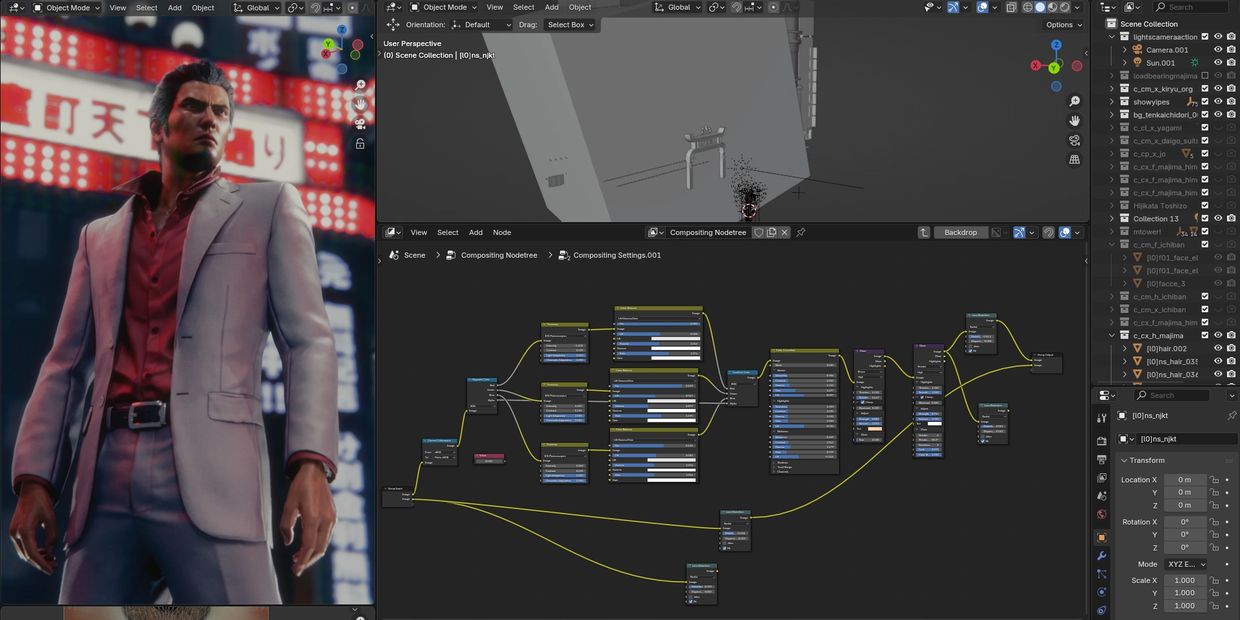Hide Camera.001 using its eye icon
This screenshot has width=1240, height=620.
click(1218, 49)
